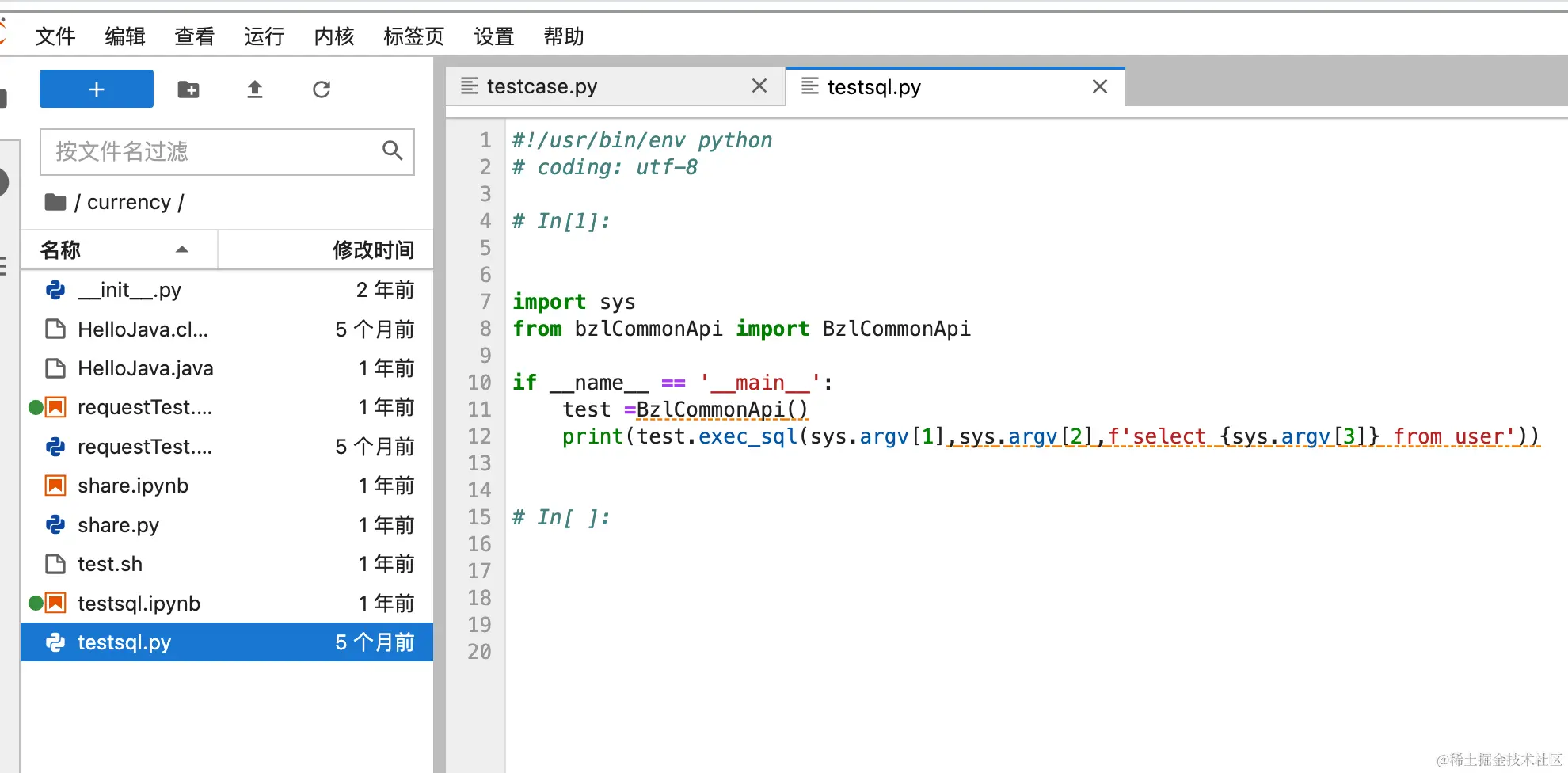Click the text file icon on testsql.py tab
1568x773 pixels.
pos(810,86)
